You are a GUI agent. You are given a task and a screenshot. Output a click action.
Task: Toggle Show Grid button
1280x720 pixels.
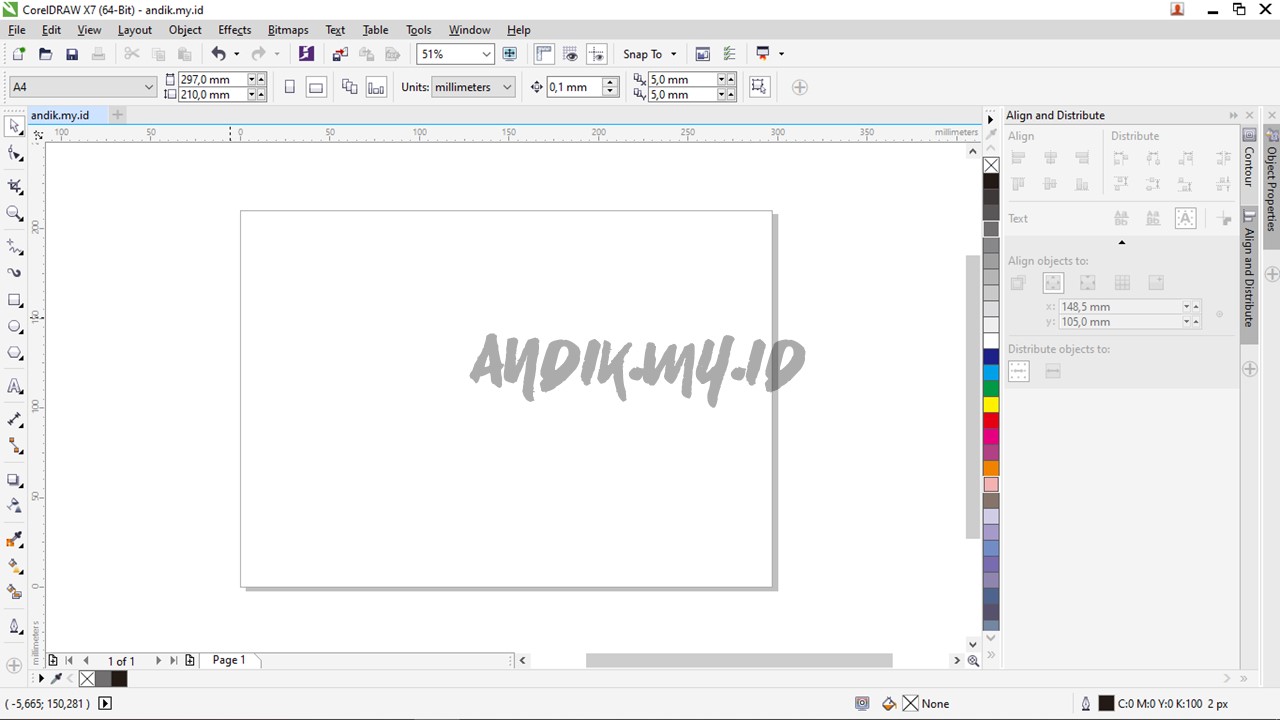point(570,54)
